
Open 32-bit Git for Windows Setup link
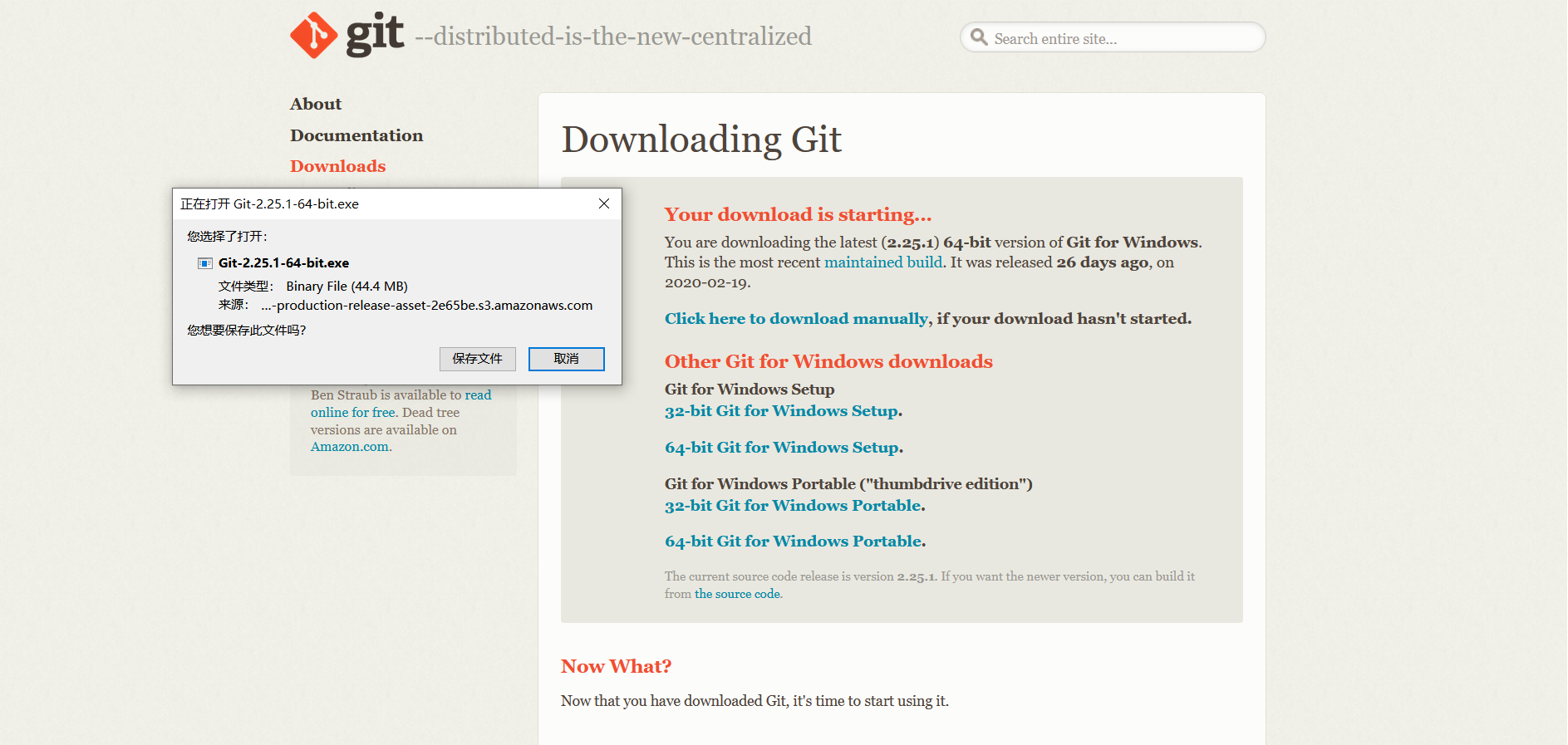(x=782, y=411)
